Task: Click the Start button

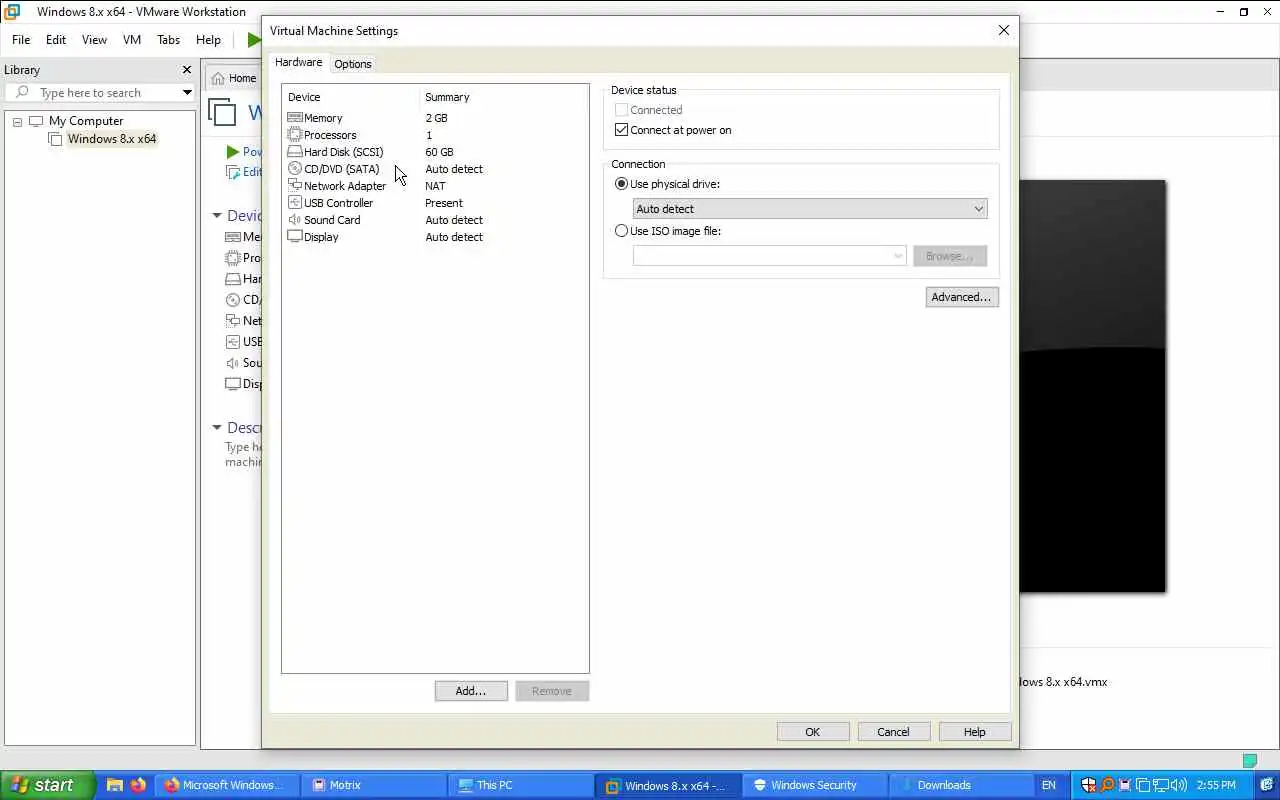Action: coord(48,785)
